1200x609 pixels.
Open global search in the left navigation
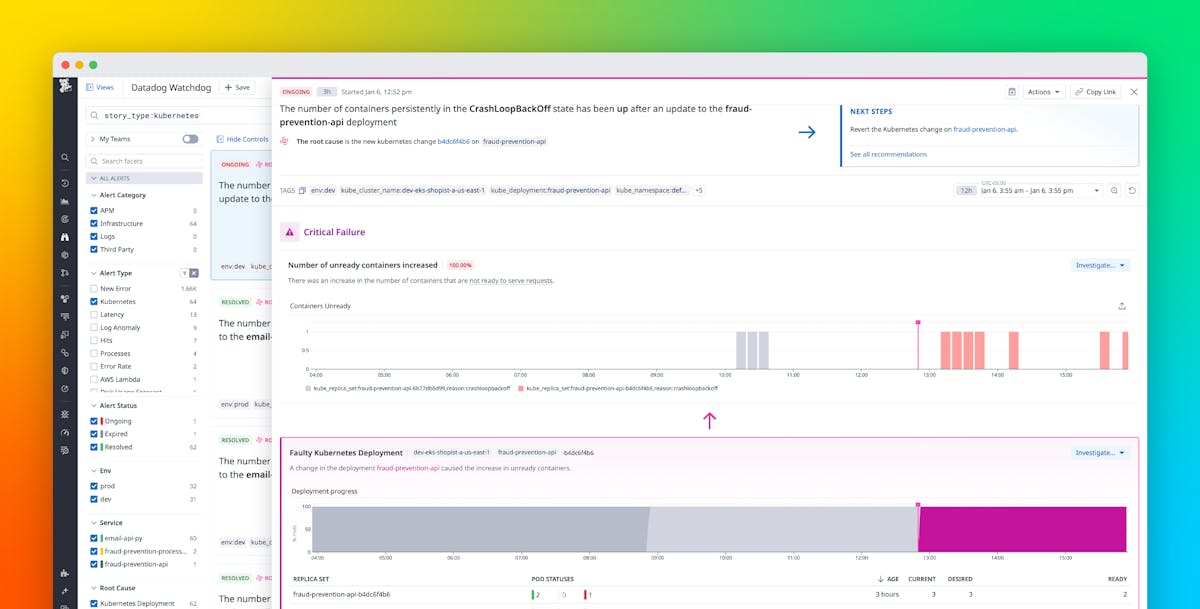64,157
